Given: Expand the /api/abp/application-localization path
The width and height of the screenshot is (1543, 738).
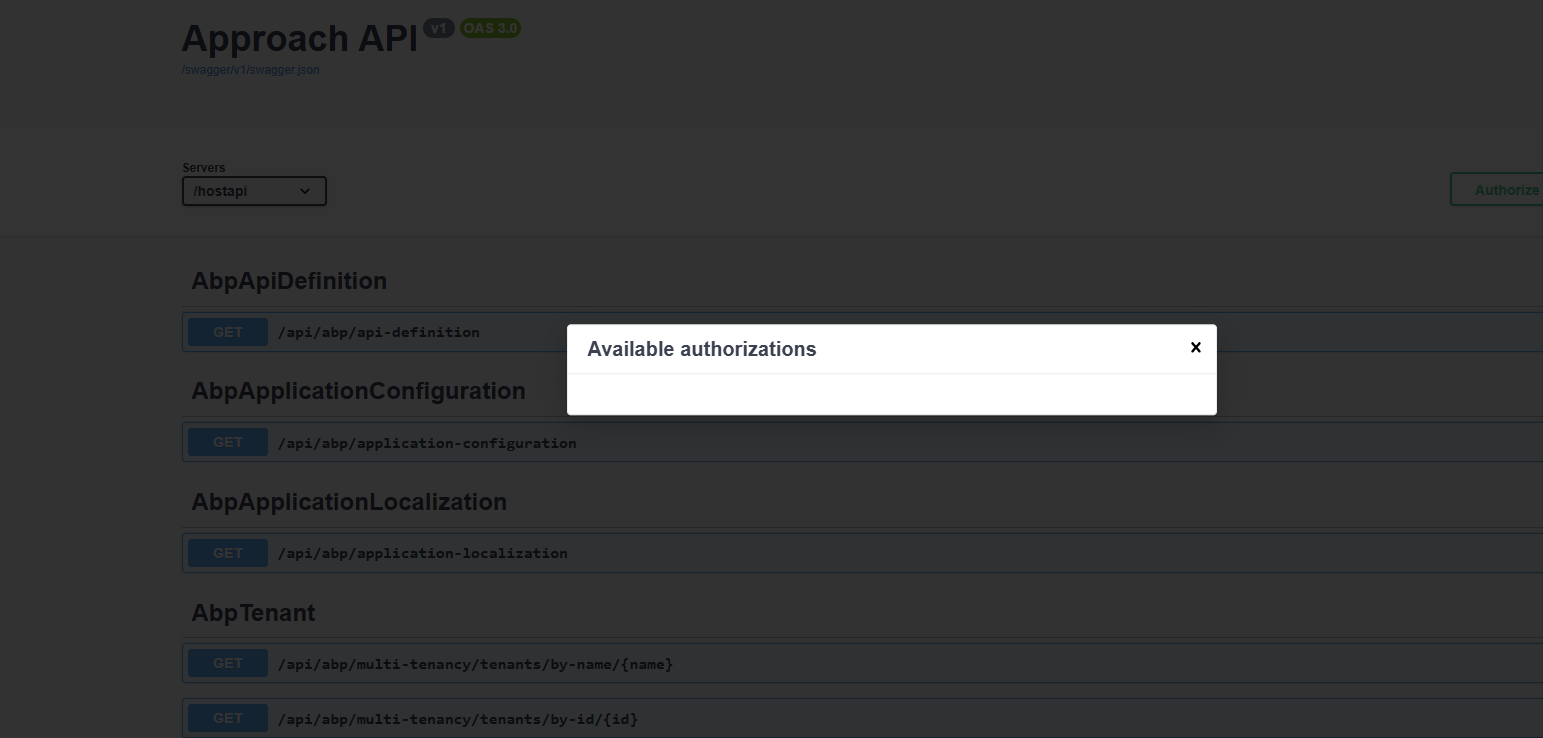Looking at the screenshot, I should click(422, 553).
